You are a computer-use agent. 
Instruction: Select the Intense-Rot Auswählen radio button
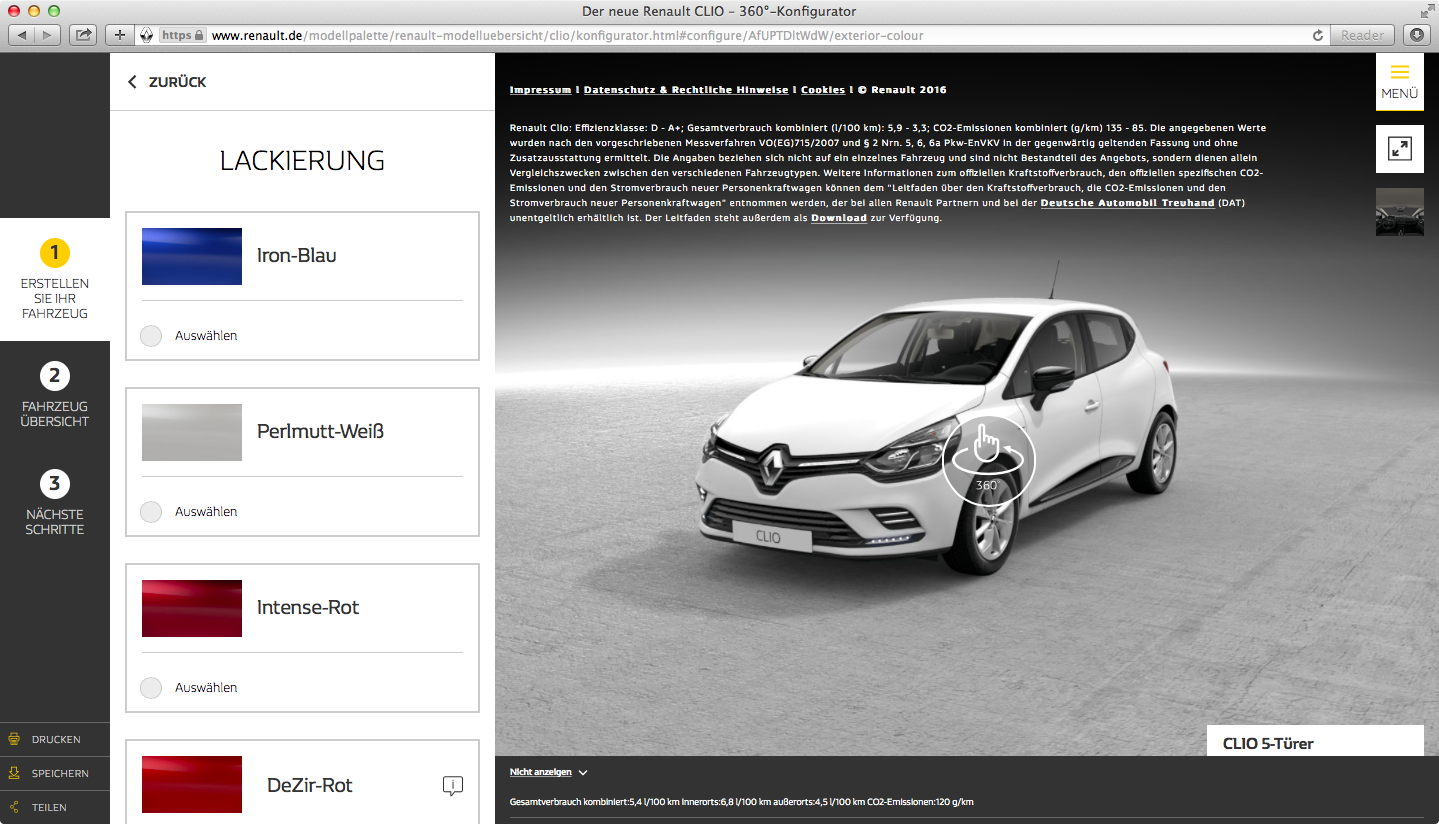click(x=151, y=688)
